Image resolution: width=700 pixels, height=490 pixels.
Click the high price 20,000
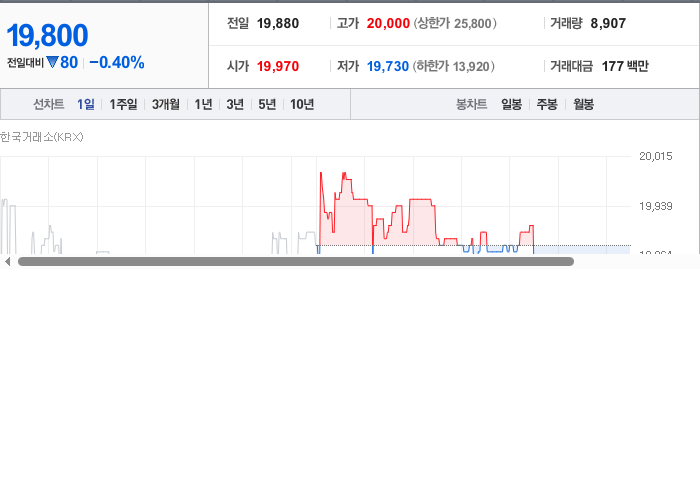pos(388,23)
